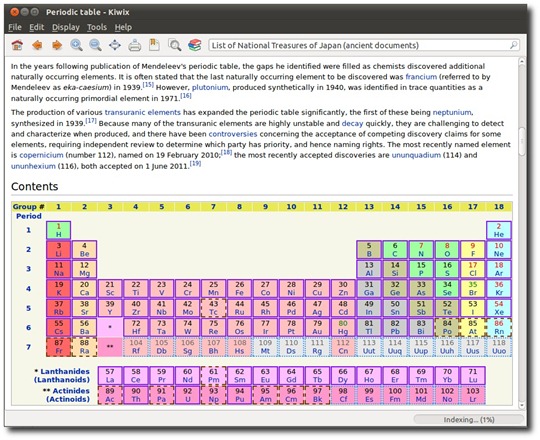Image resolution: width=540 pixels, height=440 pixels.
Task: Print the page using the printer icon
Action: [x=135, y=45]
